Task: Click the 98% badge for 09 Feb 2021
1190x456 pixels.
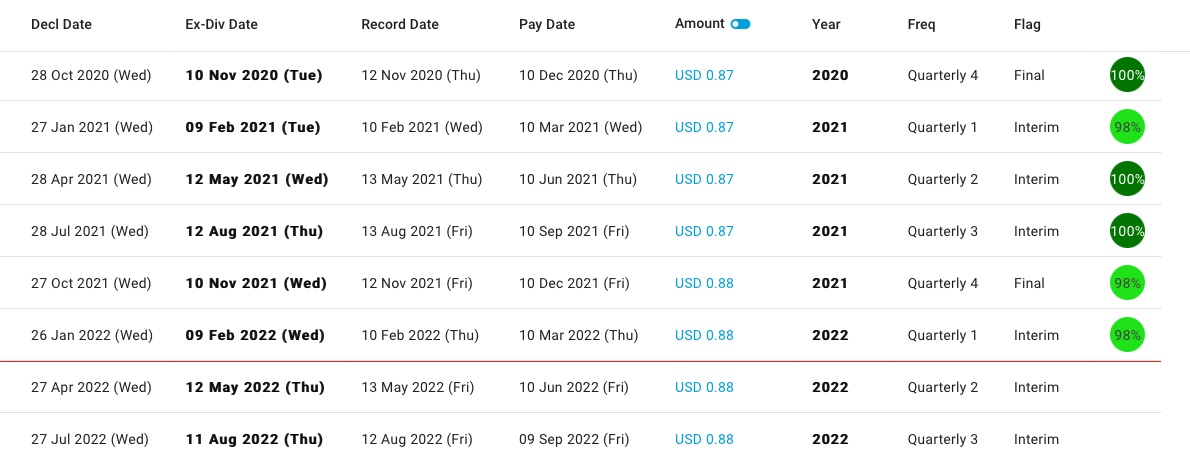Action: pyautogui.click(x=1127, y=127)
